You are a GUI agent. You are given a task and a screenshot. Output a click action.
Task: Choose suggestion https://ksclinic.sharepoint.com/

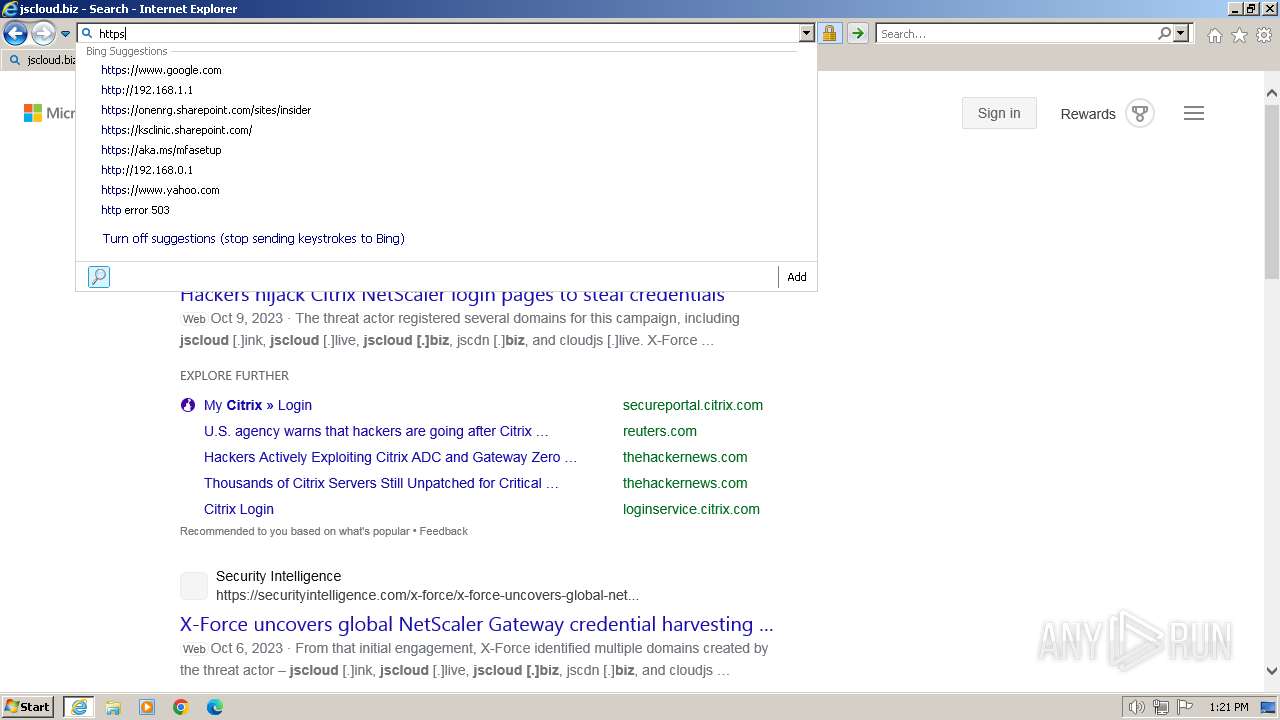[176, 130]
